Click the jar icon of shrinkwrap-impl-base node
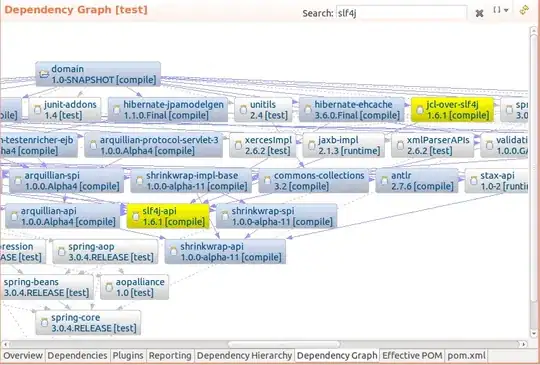540x365 pixels. [139, 181]
